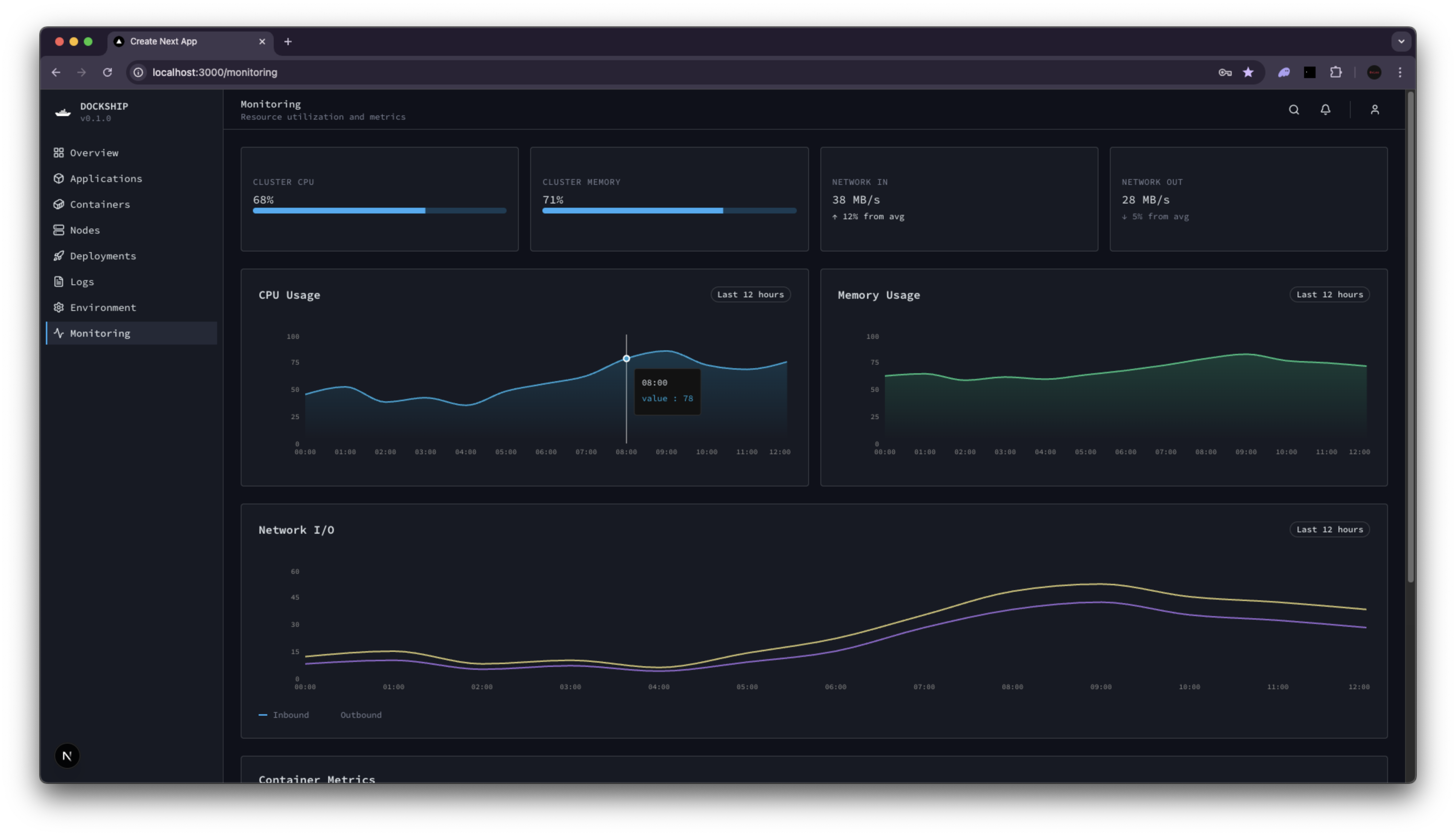Select the Create Next App browser tab
Viewport: 1456px width, 836px height.
click(191, 42)
